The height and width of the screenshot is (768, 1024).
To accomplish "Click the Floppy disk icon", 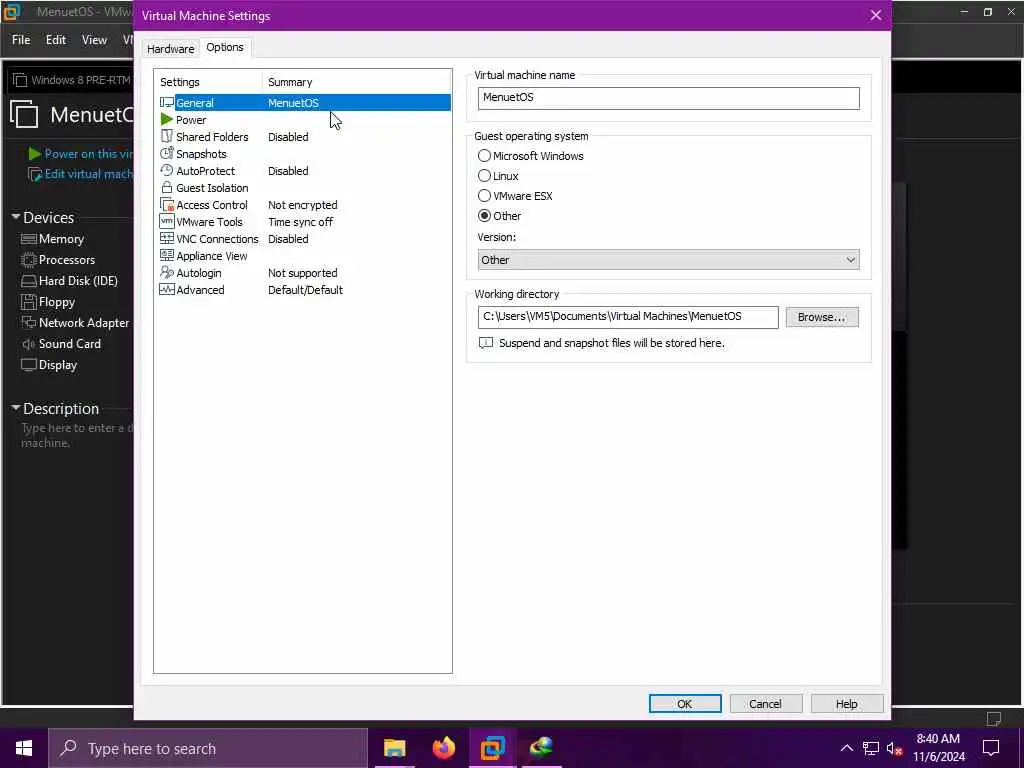I will (29, 302).
